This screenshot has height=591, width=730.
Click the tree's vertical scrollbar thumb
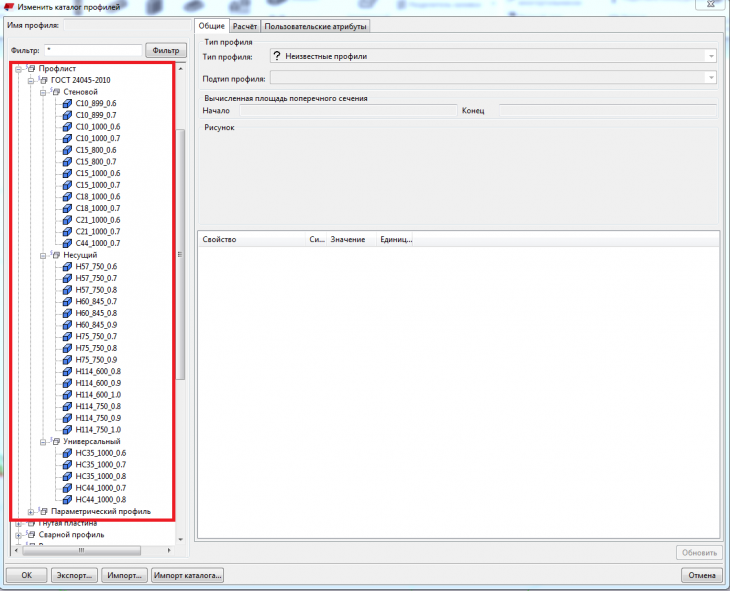tap(180, 254)
